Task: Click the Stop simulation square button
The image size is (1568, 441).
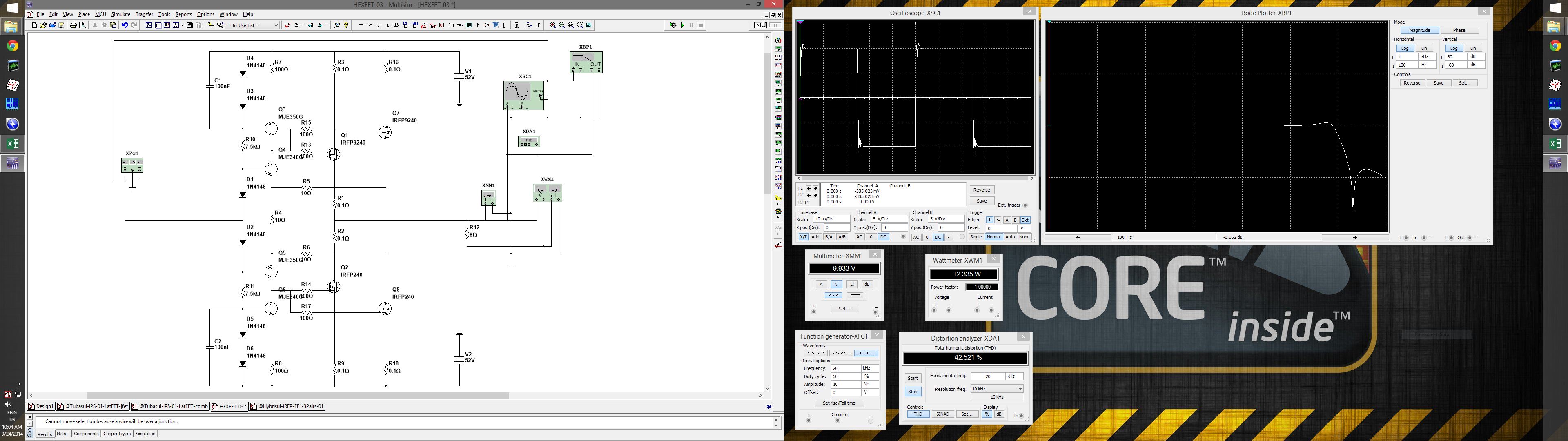Action: pos(701,25)
